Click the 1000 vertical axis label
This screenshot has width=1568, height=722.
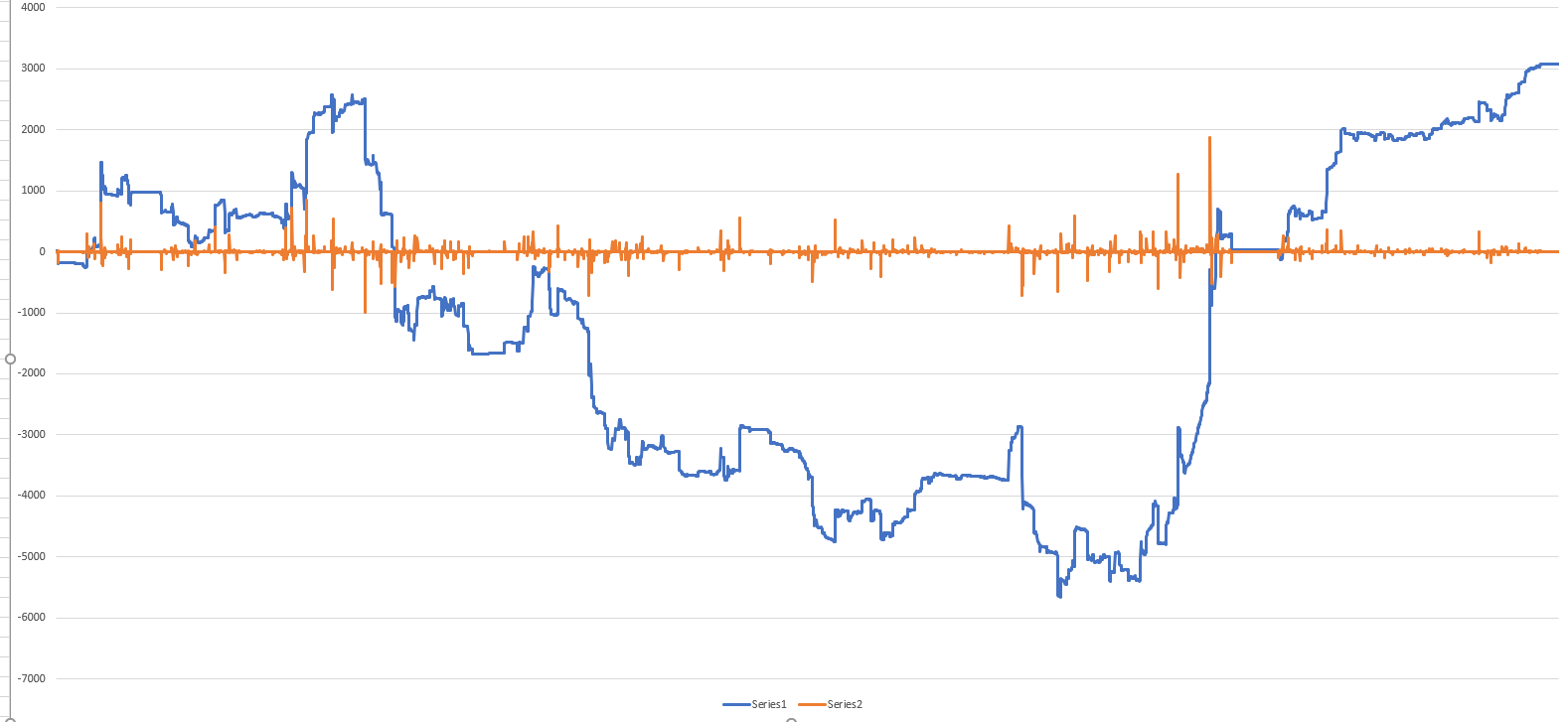pos(33,191)
